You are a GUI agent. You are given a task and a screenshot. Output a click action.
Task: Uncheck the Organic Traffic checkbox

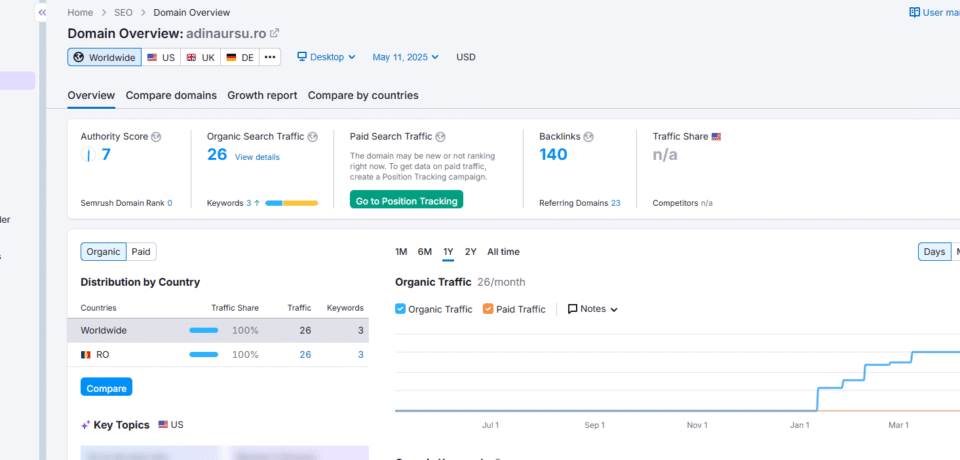(x=401, y=309)
